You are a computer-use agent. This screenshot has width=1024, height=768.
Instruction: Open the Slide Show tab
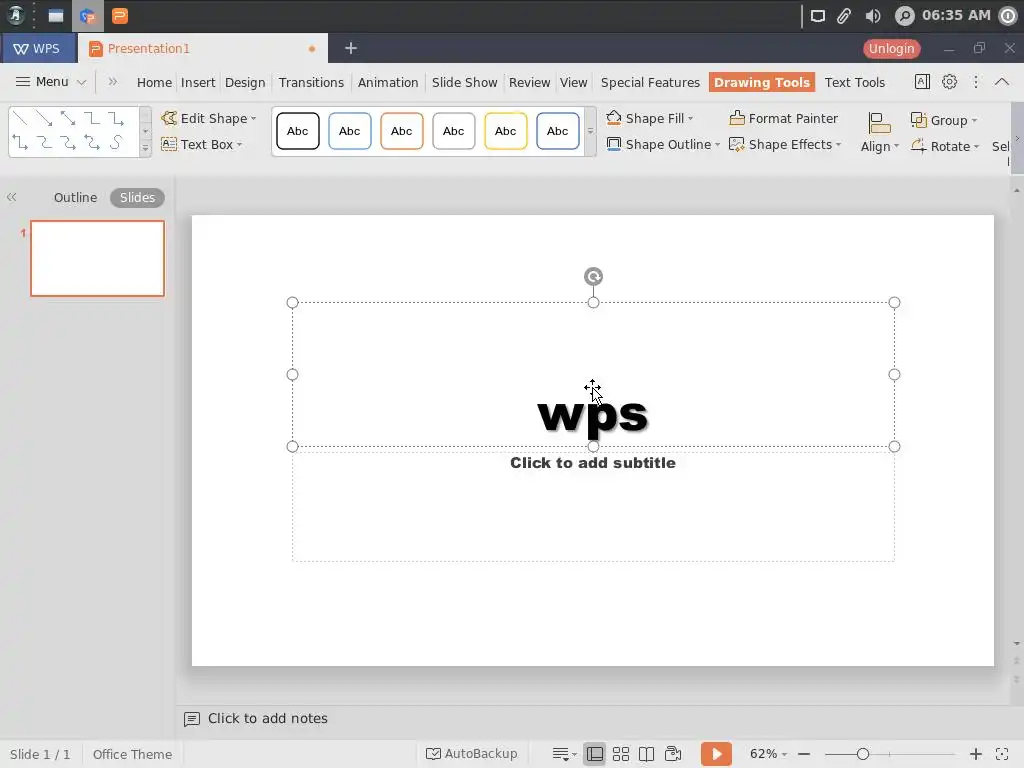464,82
